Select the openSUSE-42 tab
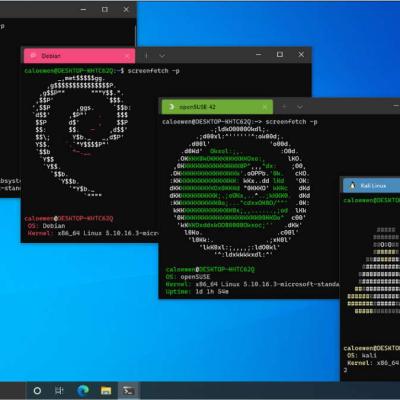Viewport: 400px width, 400px height. pos(217,107)
